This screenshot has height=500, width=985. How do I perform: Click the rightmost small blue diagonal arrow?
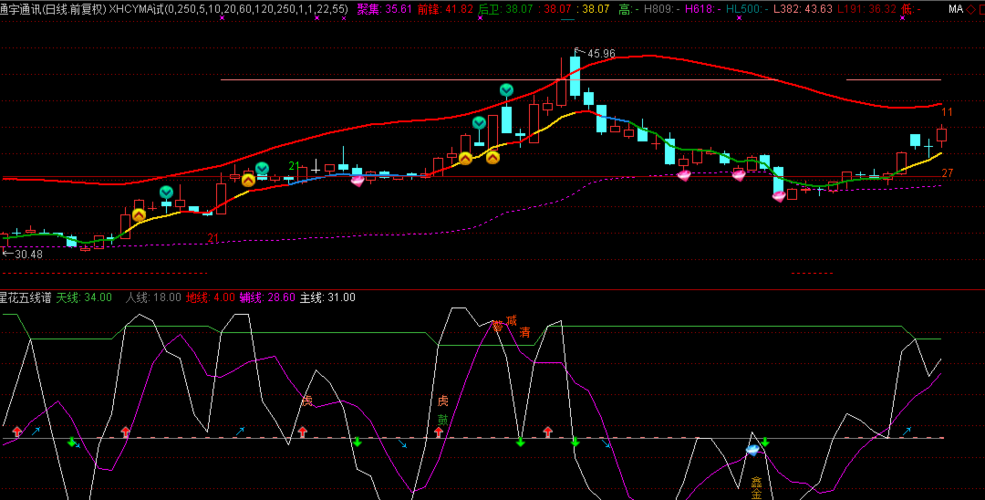(906, 431)
